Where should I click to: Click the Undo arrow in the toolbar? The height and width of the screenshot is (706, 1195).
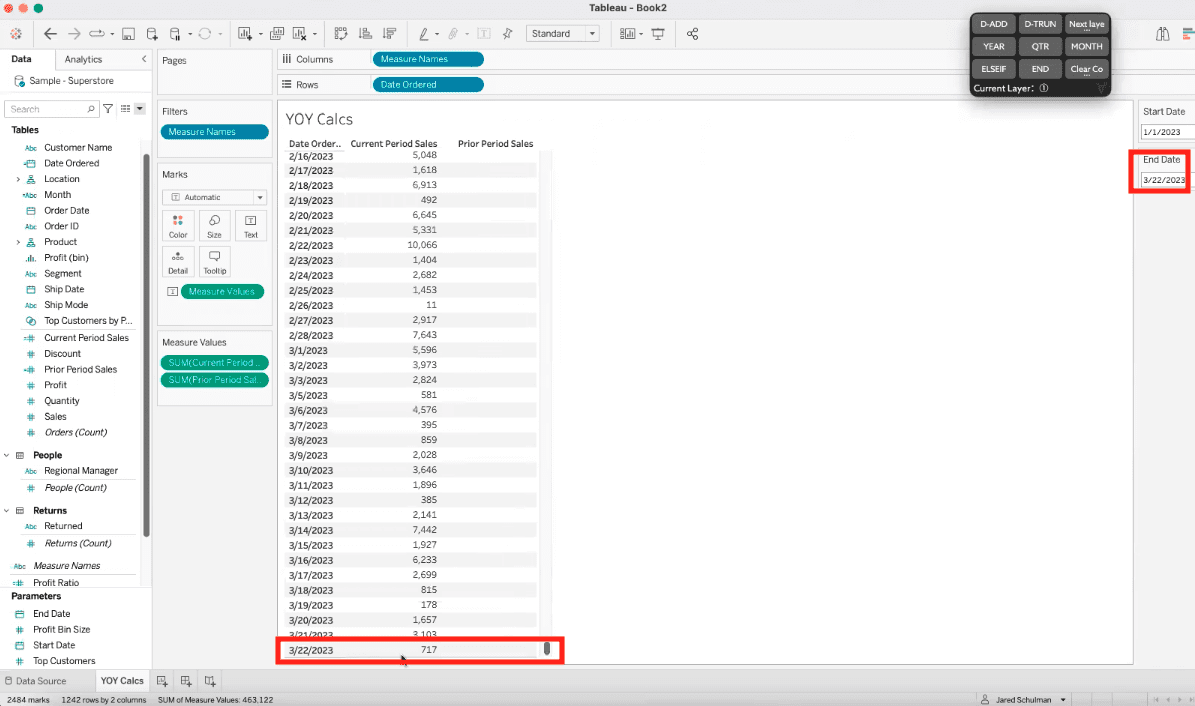[48, 33]
